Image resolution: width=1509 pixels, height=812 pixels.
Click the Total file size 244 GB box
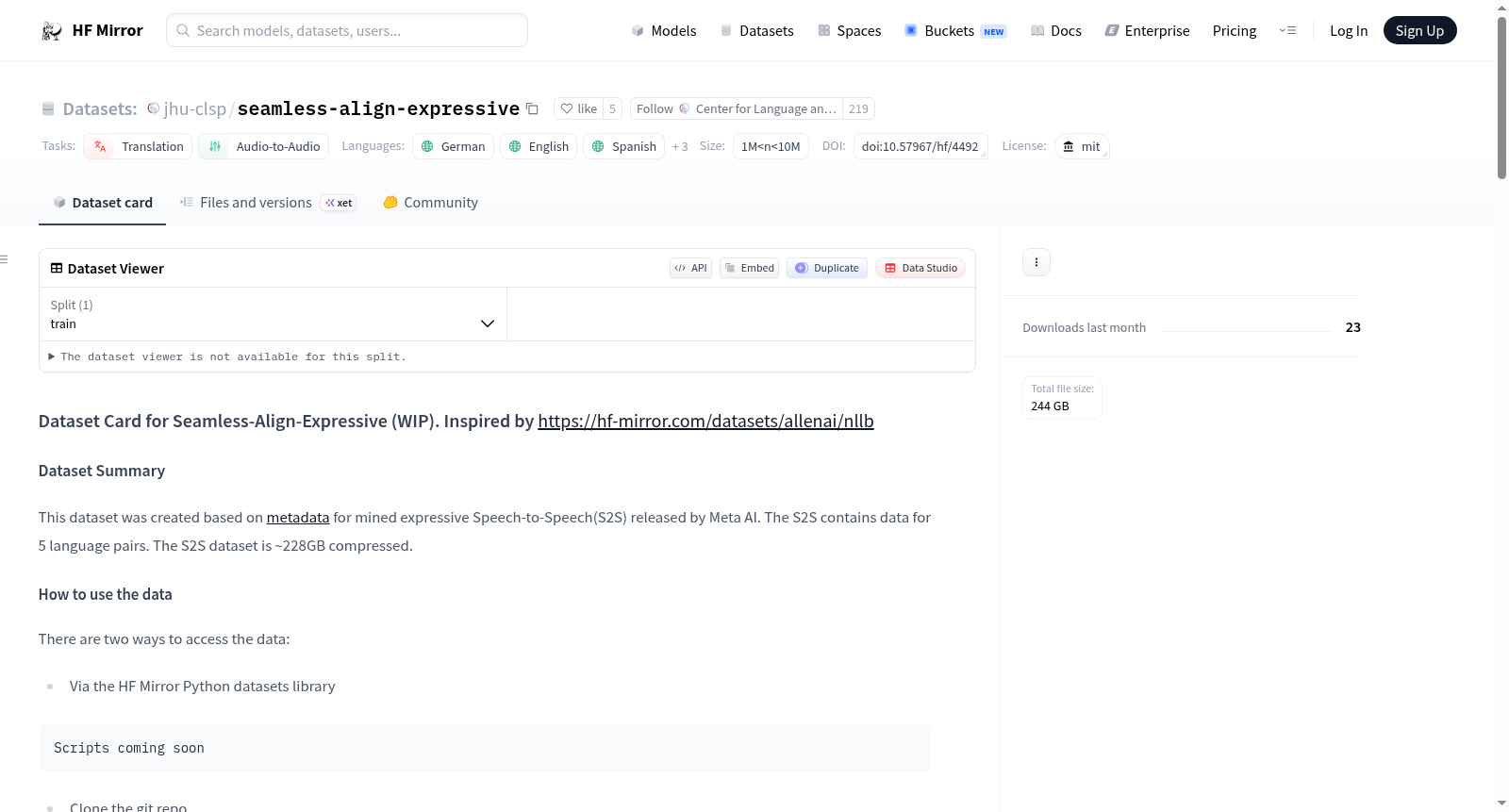tap(1062, 398)
